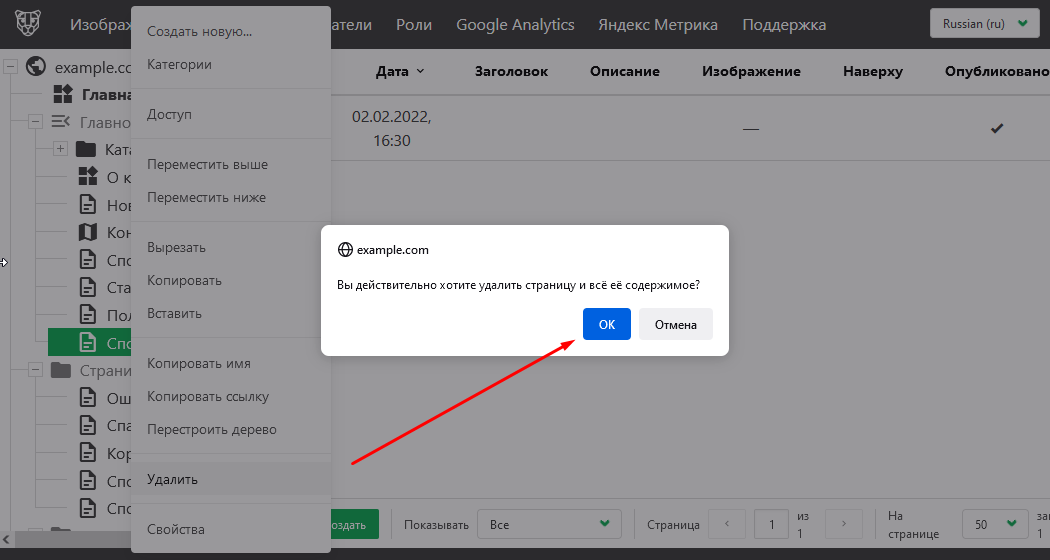Click the black folder icon in the tree

point(86,150)
